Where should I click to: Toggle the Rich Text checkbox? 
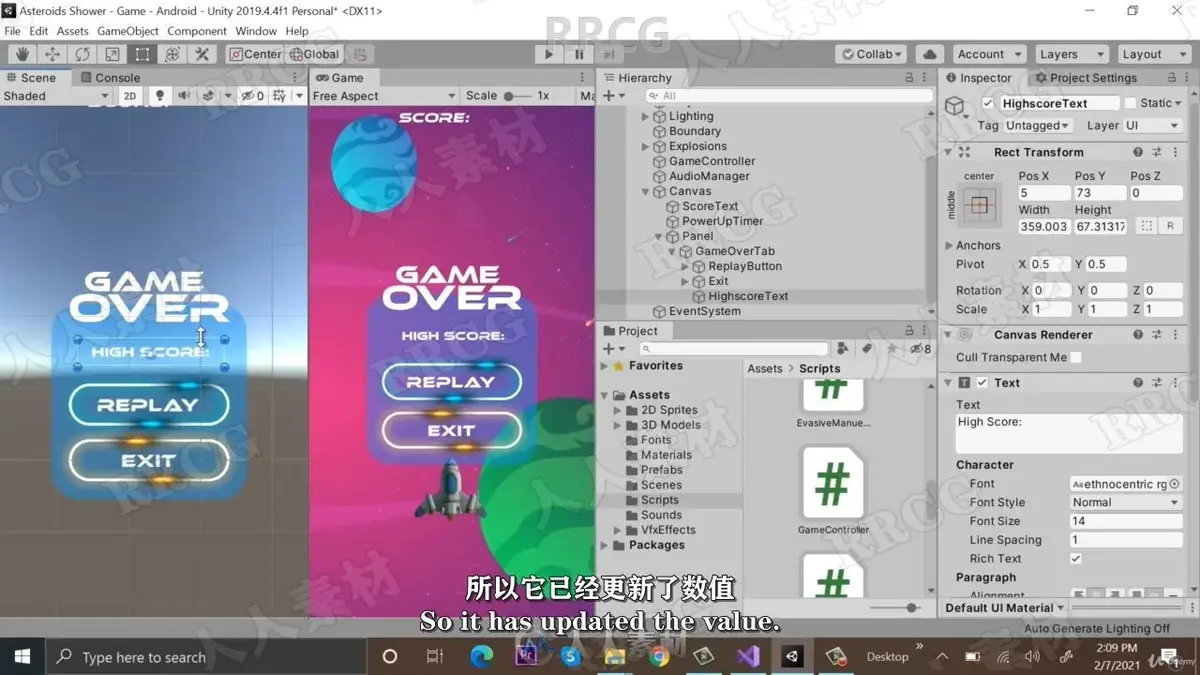click(1076, 559)
